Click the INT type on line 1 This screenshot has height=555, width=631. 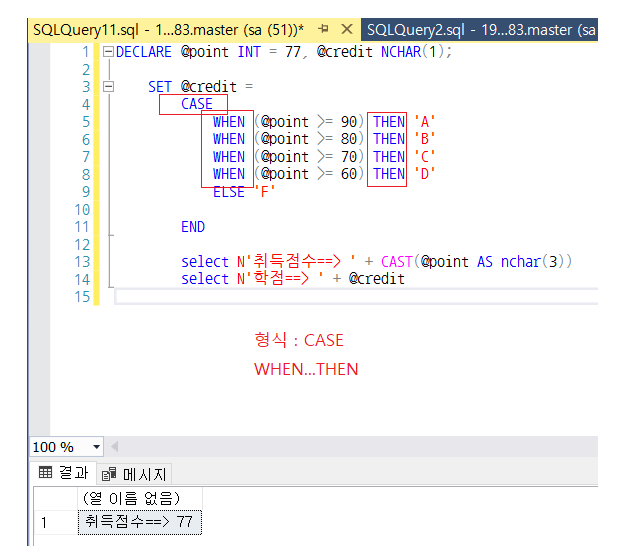[249, 52]
